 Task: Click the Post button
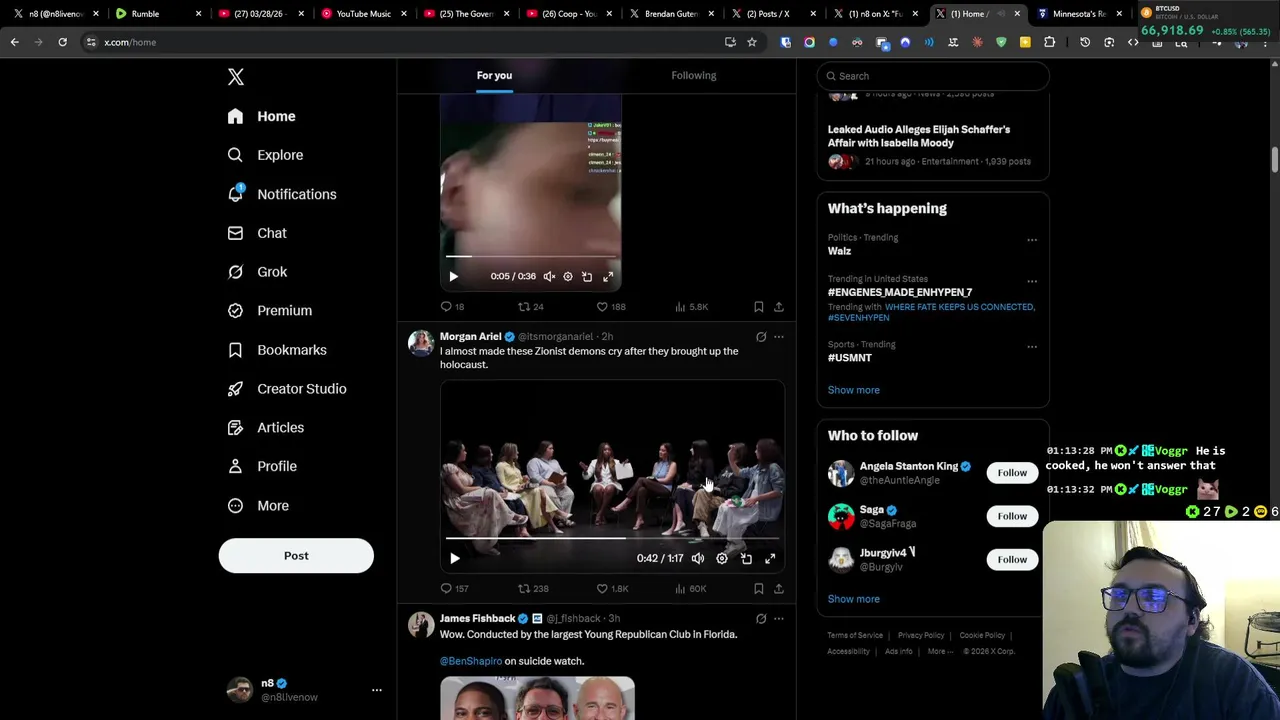click(296, 556)
